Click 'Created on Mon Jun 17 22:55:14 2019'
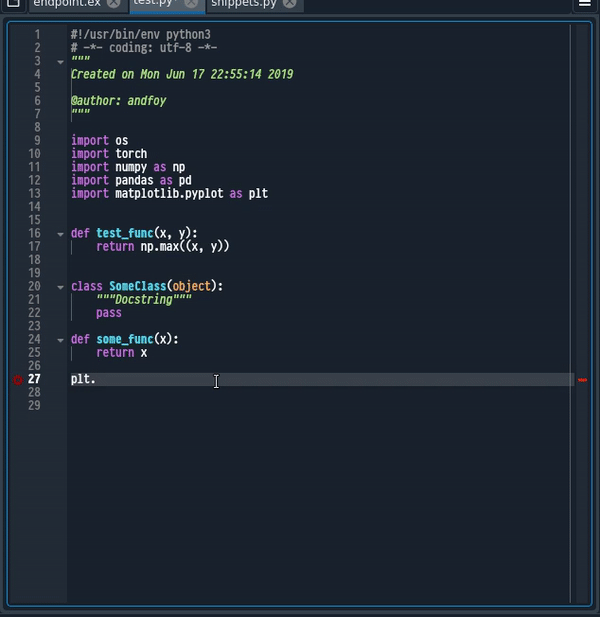 [182, 74]
